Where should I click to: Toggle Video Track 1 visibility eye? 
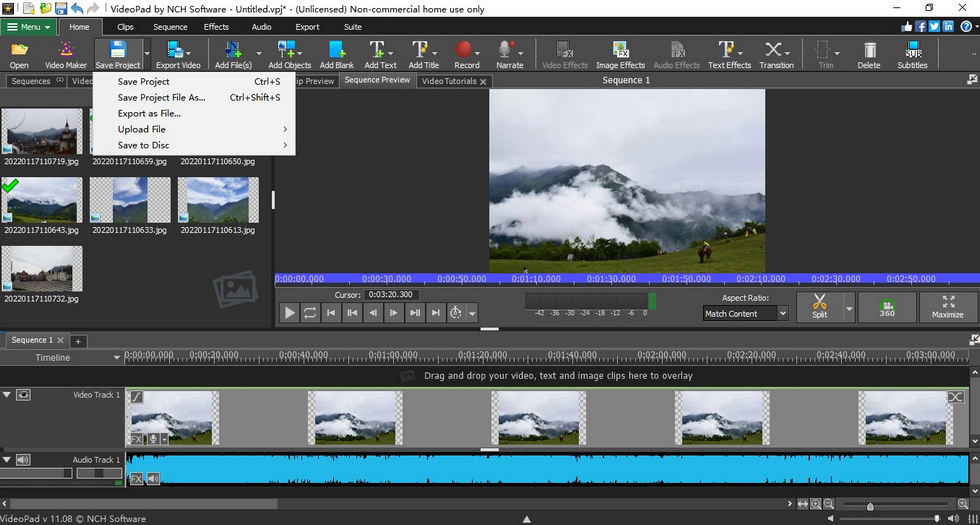[23, 395]
